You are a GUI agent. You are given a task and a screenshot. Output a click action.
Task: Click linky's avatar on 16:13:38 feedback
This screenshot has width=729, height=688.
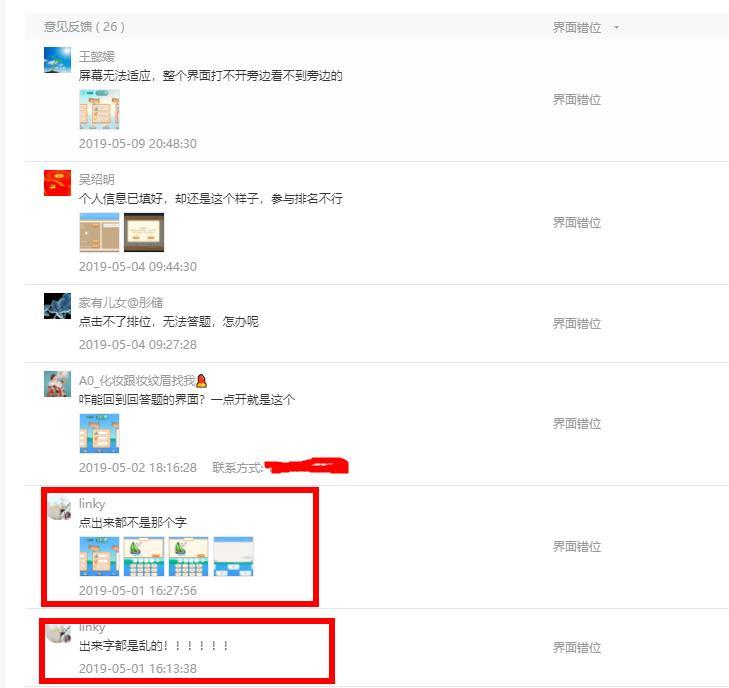[59, 633]
